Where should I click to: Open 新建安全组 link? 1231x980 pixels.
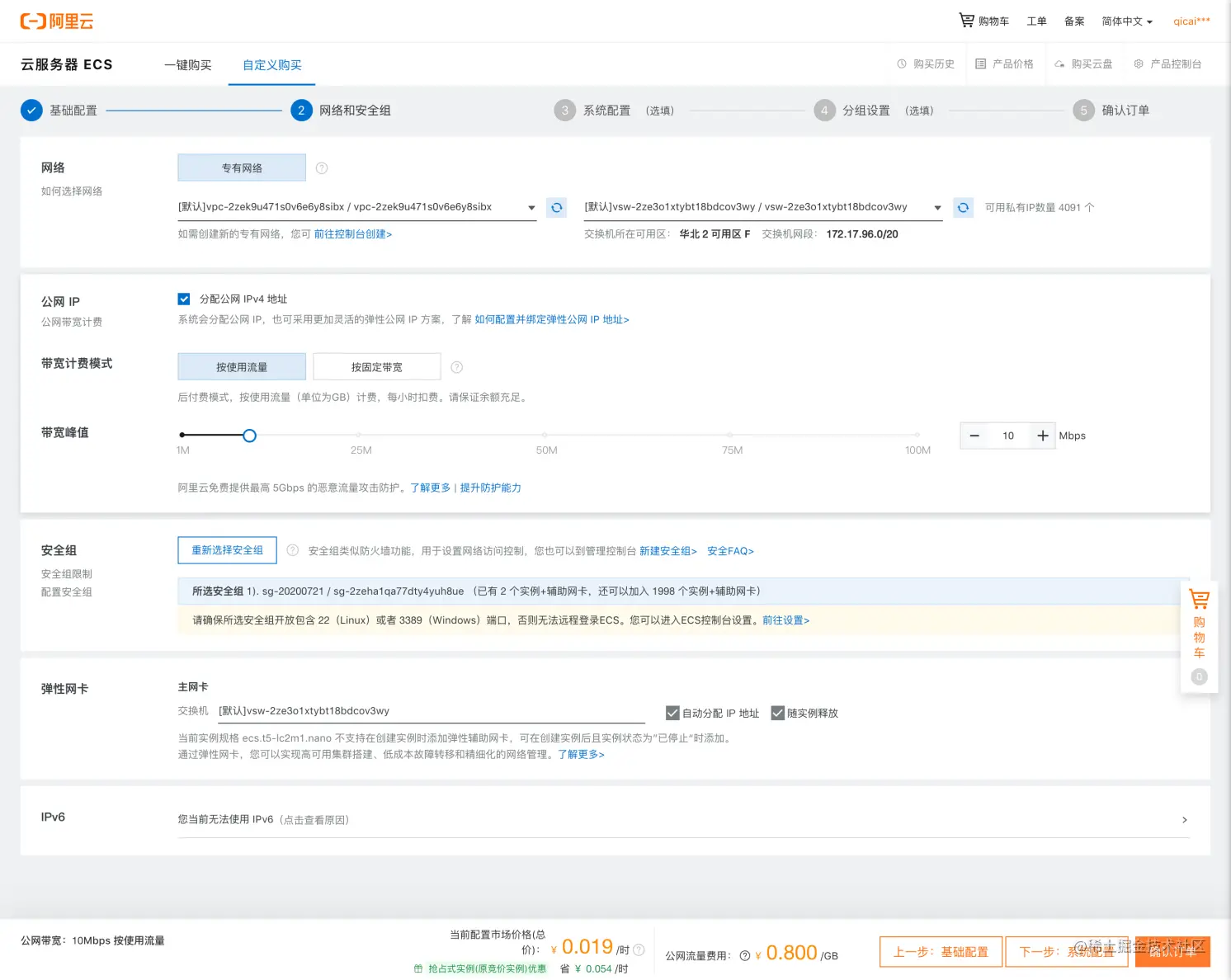point(668,551)
